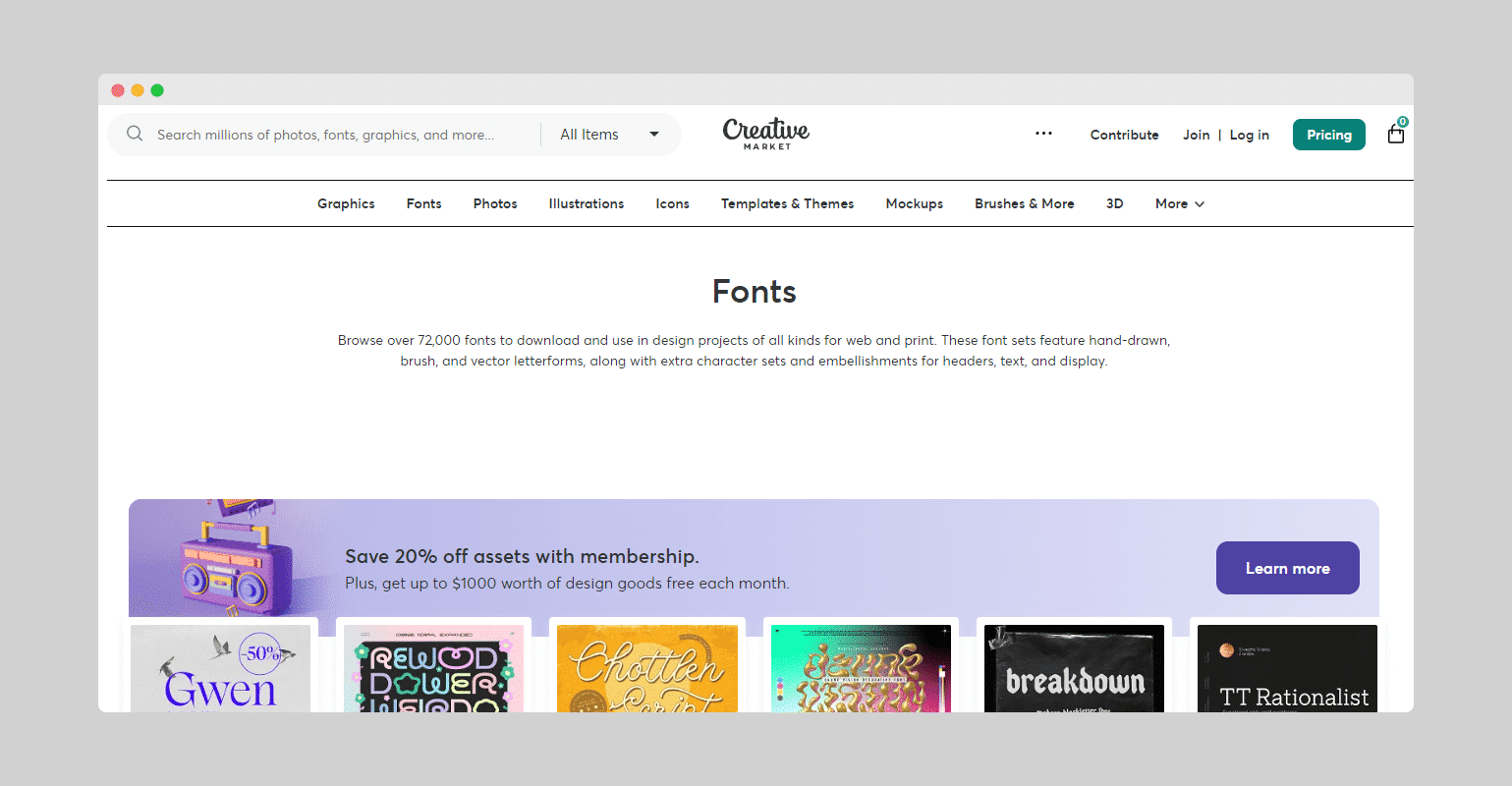Open the Icons category
The height and width of the screenshot is (786, 1512).
coord(673,203)
